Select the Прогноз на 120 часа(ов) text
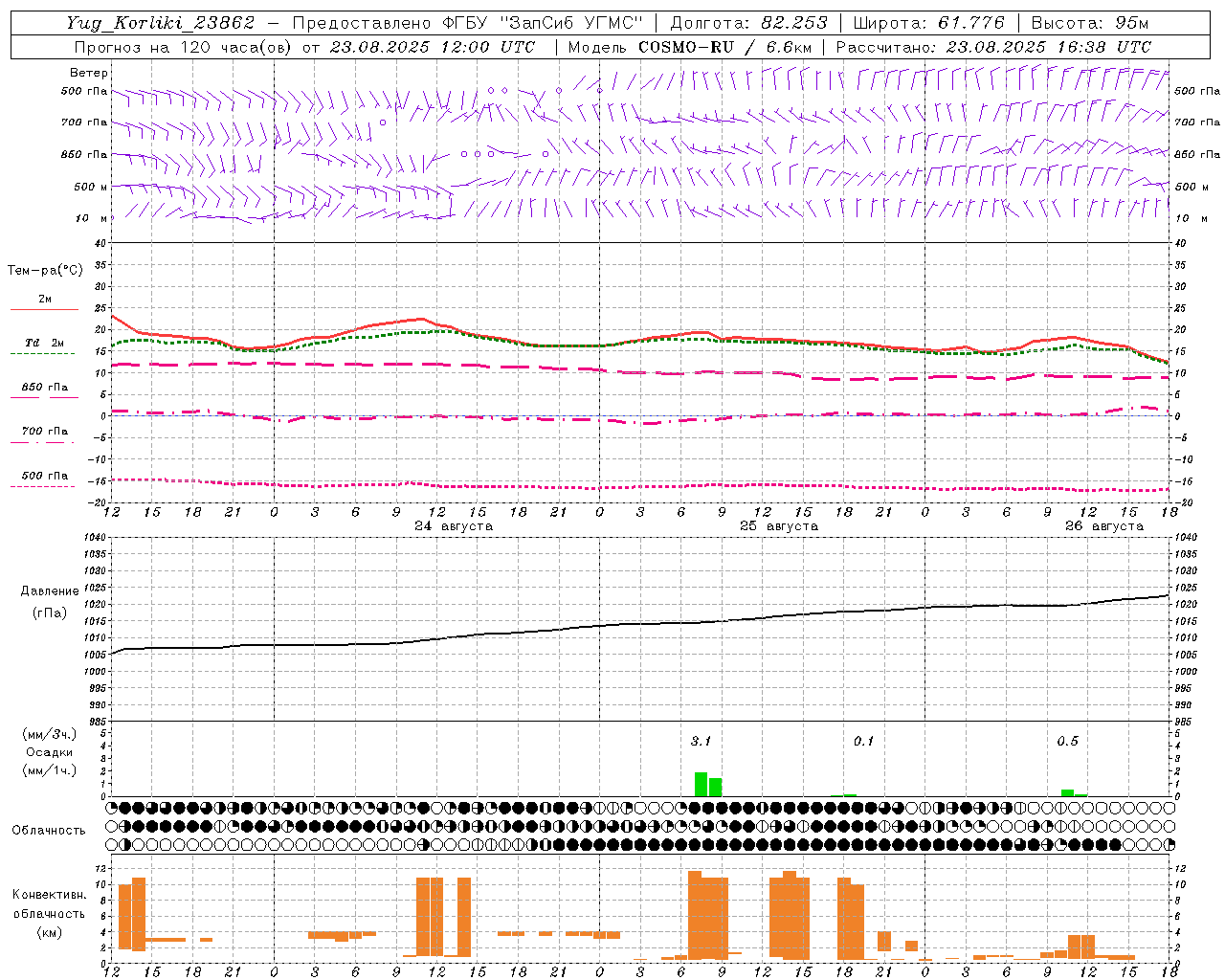 pos(184,47)
